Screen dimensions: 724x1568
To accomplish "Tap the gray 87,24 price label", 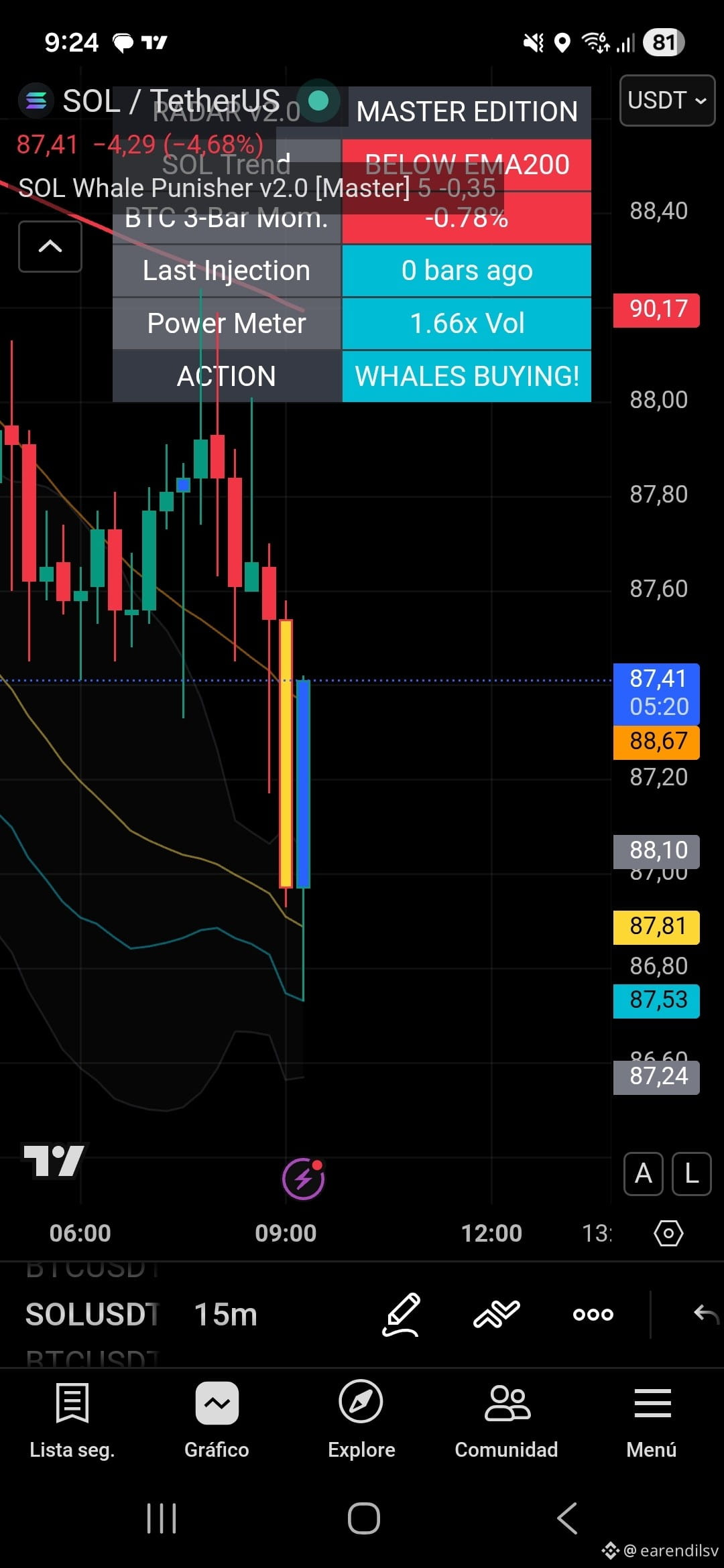I will click(x=656, y=1077).
